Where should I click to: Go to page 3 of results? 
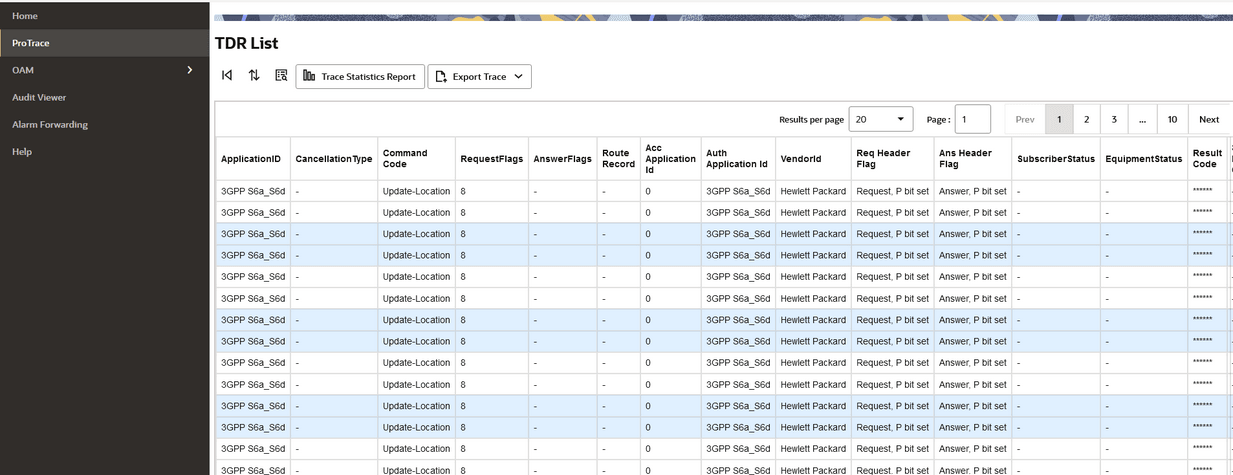(1114, 119)
